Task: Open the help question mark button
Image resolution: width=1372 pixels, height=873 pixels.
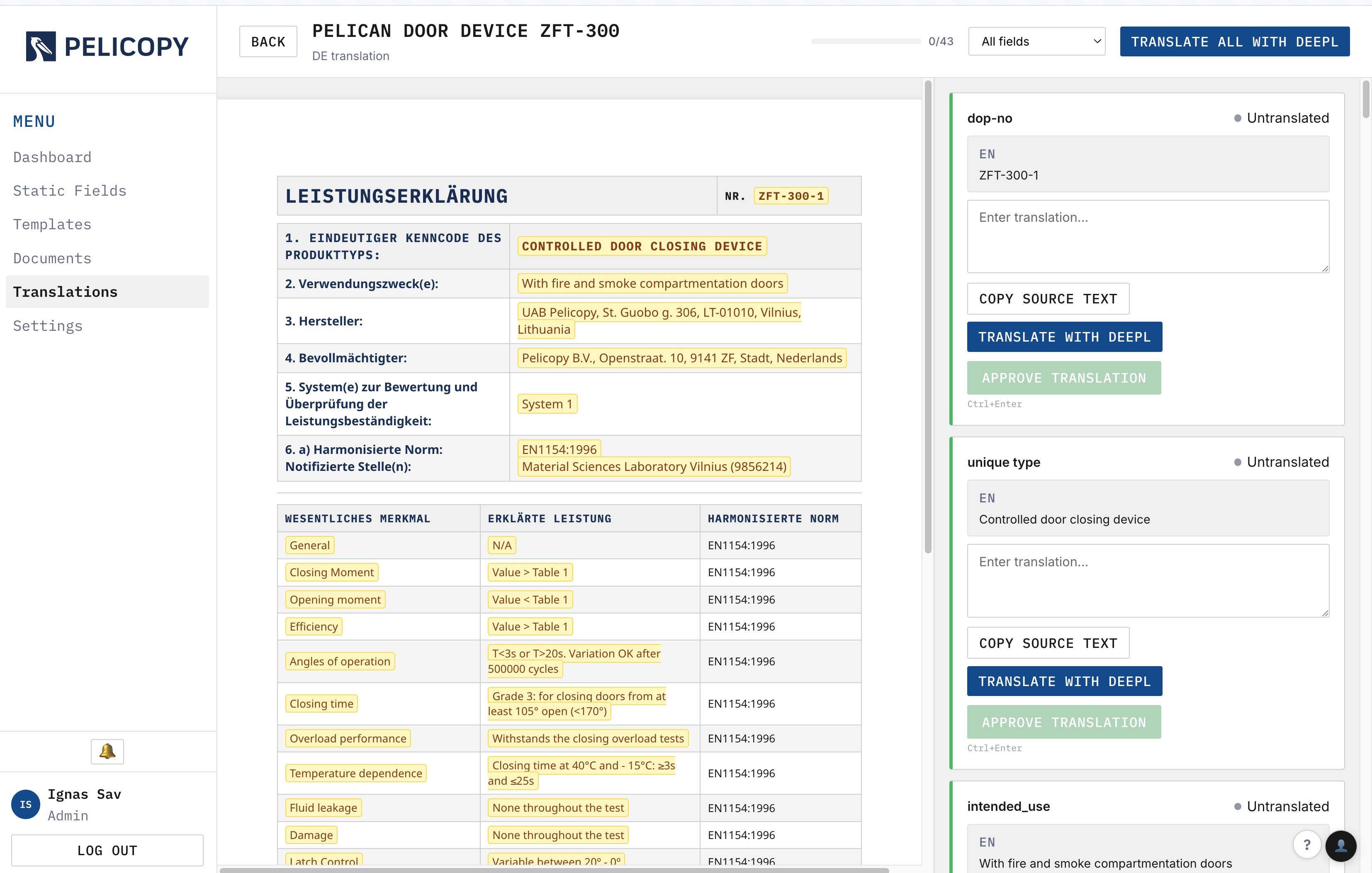Action: pos(1306,844)
